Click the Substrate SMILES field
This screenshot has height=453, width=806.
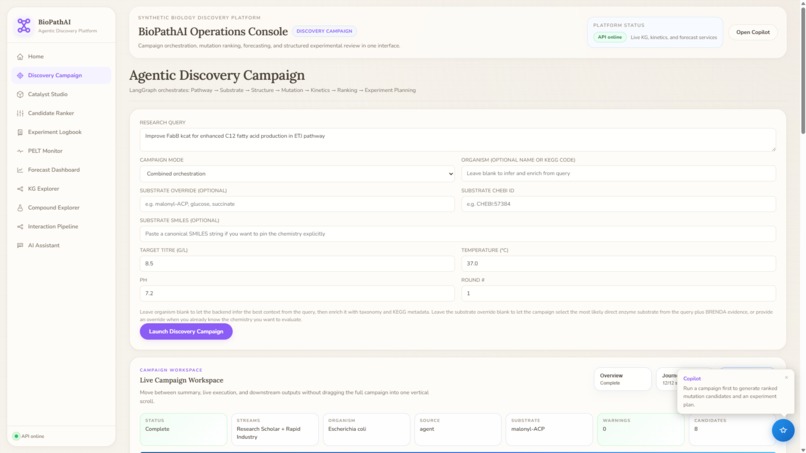(x=457, y=234)
